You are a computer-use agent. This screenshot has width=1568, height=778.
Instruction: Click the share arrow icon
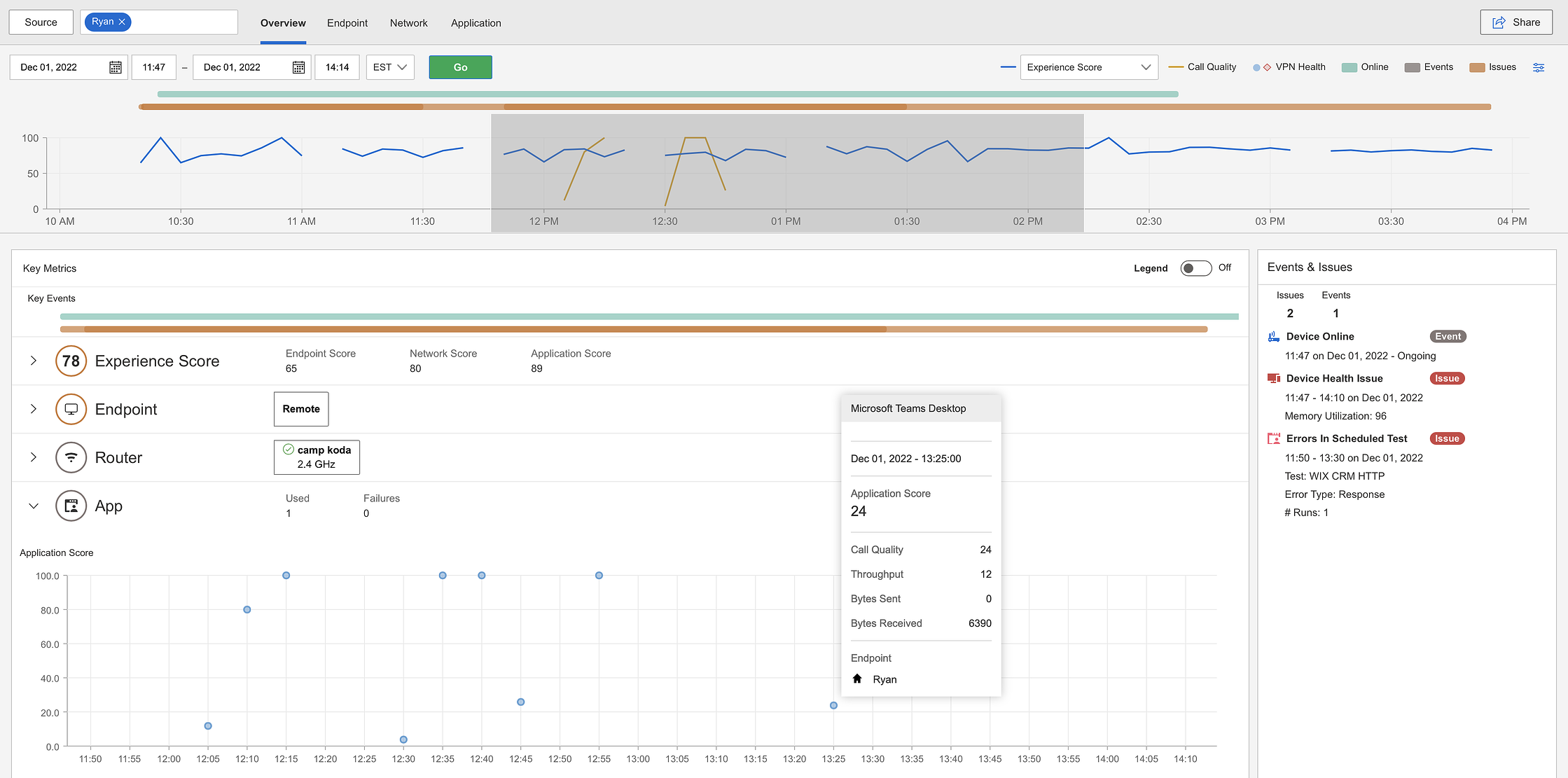pyautogui.click(x=1499, y=22)
